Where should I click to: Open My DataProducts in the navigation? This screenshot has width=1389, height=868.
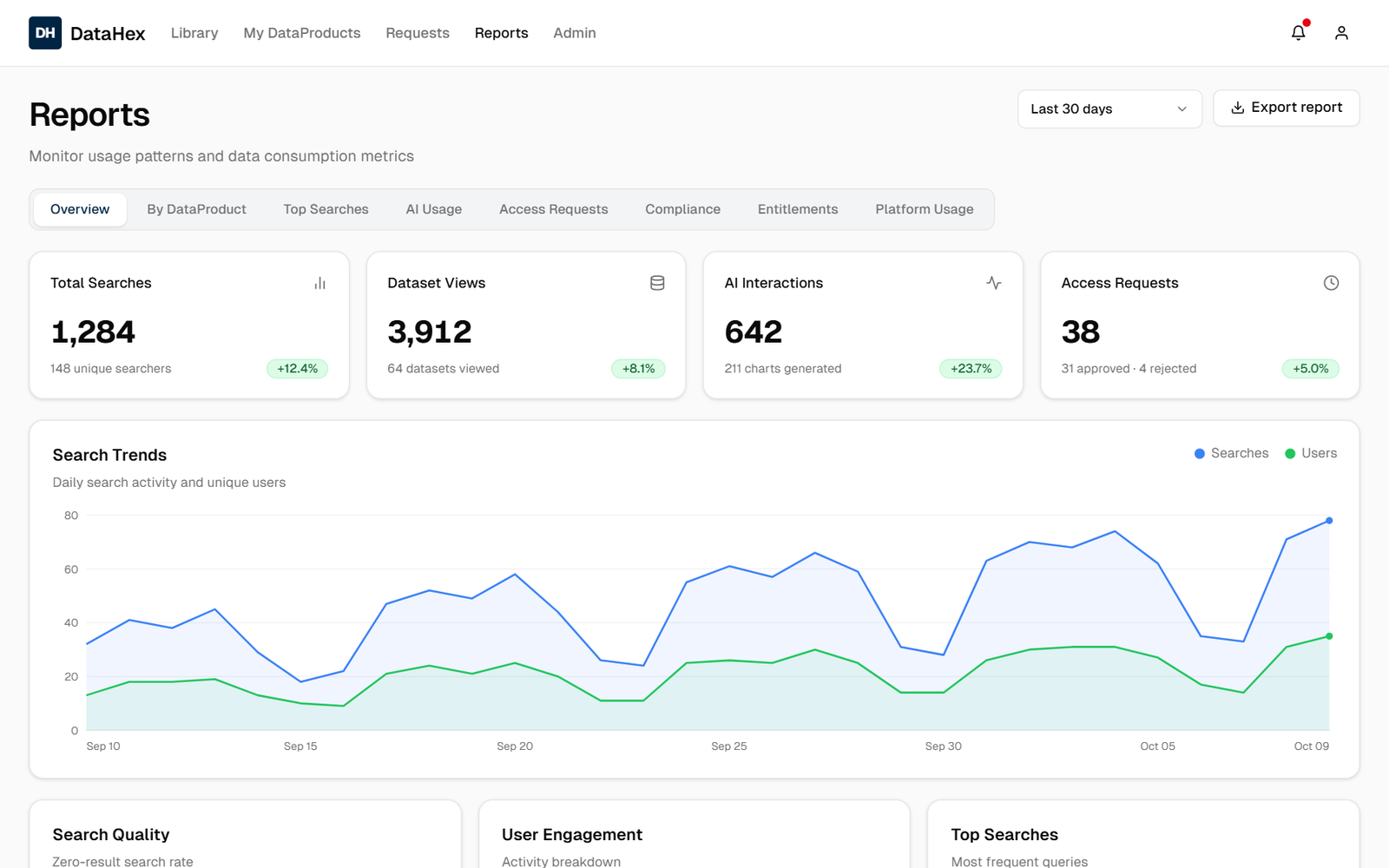point(302,33)
